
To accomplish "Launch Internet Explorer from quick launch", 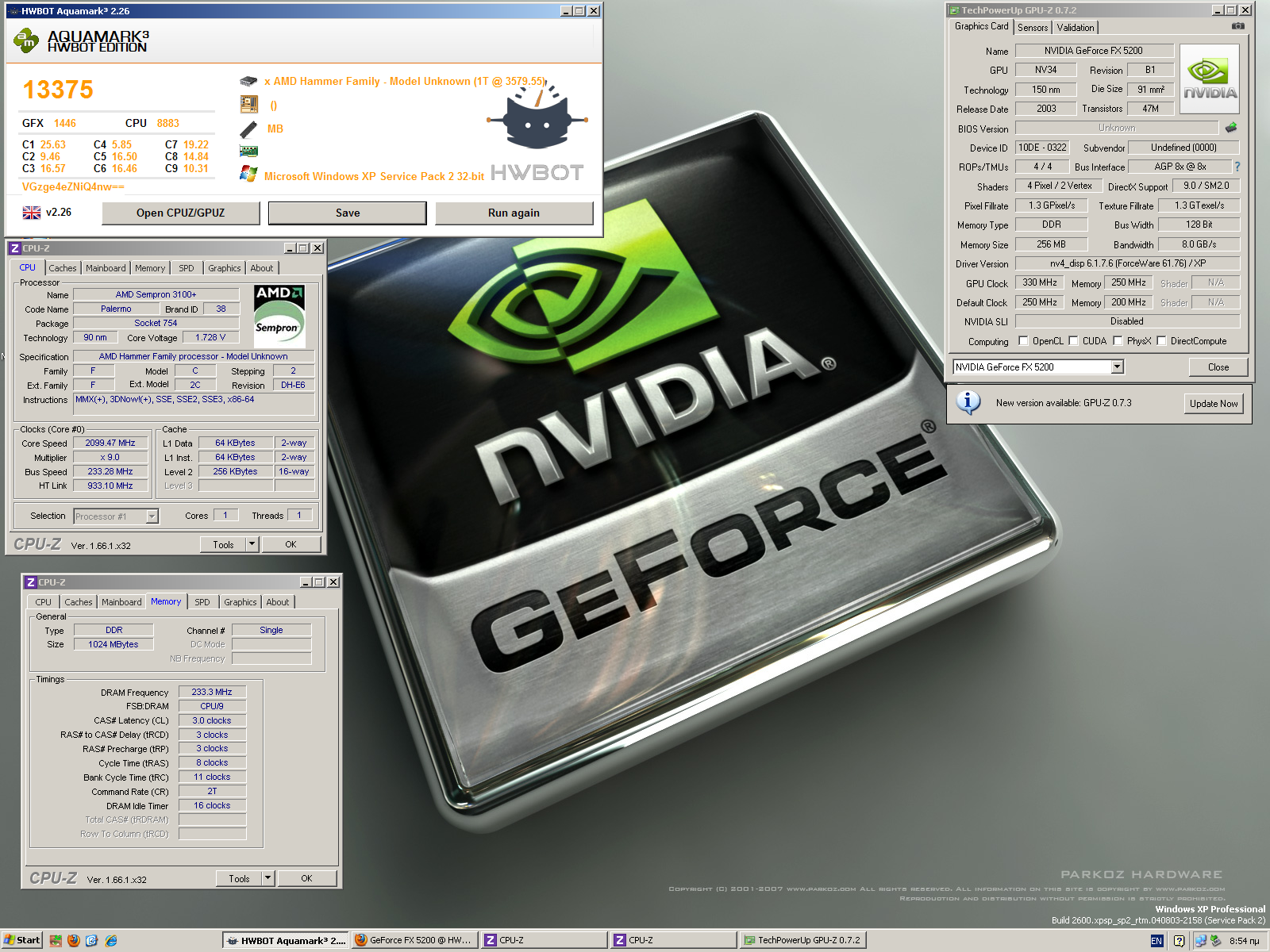I will (111, 940).
